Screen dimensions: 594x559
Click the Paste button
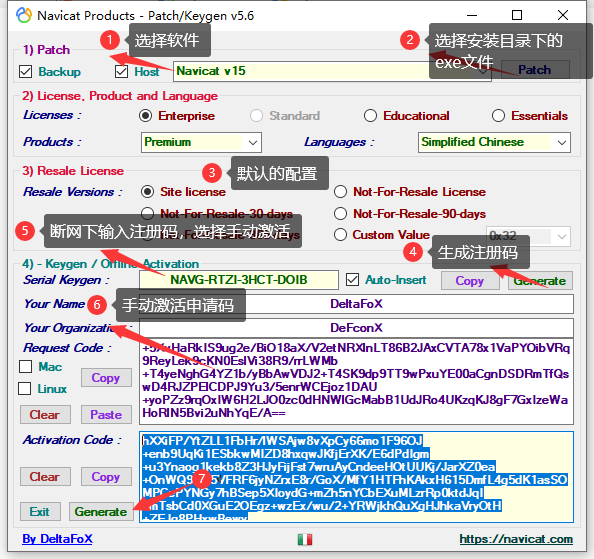[106, 414]
